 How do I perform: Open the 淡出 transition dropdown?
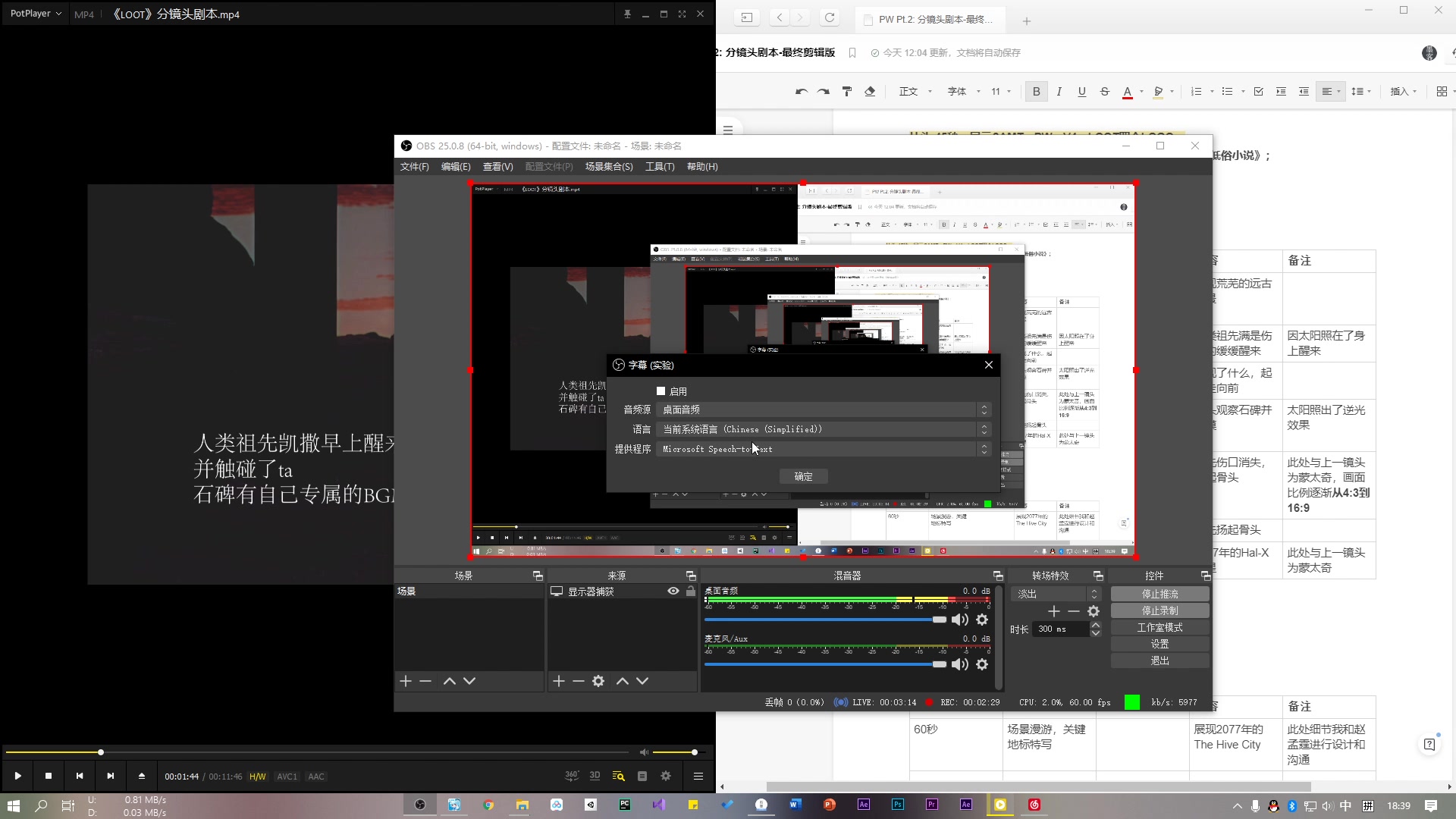1056,594
